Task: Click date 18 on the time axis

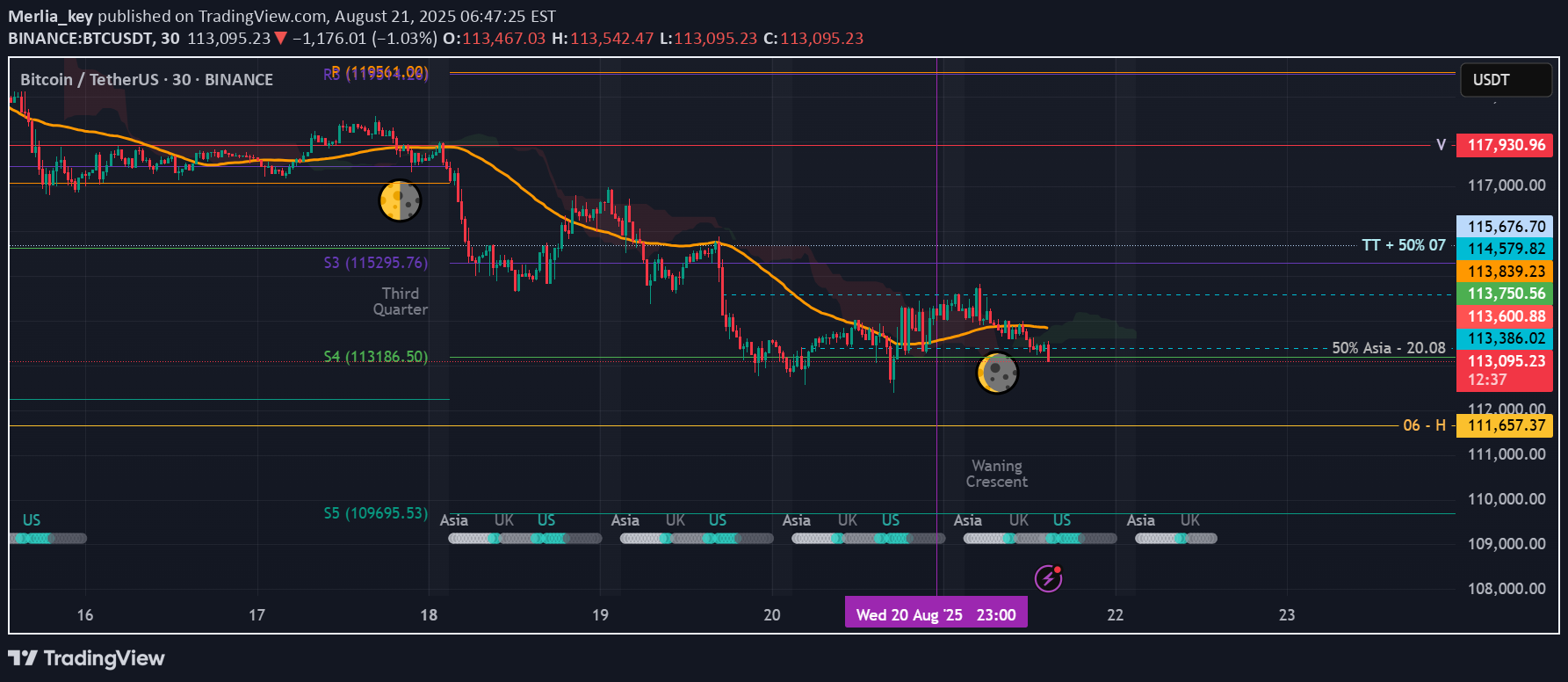Action: pyautogui.click(x=429, y=615)
